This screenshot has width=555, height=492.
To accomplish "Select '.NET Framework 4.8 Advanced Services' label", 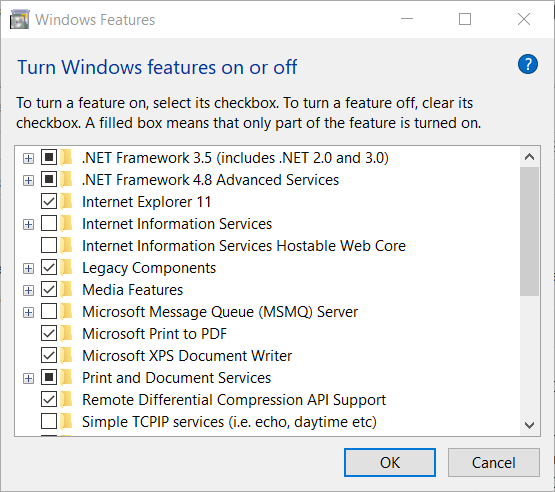I will point(210,180).
